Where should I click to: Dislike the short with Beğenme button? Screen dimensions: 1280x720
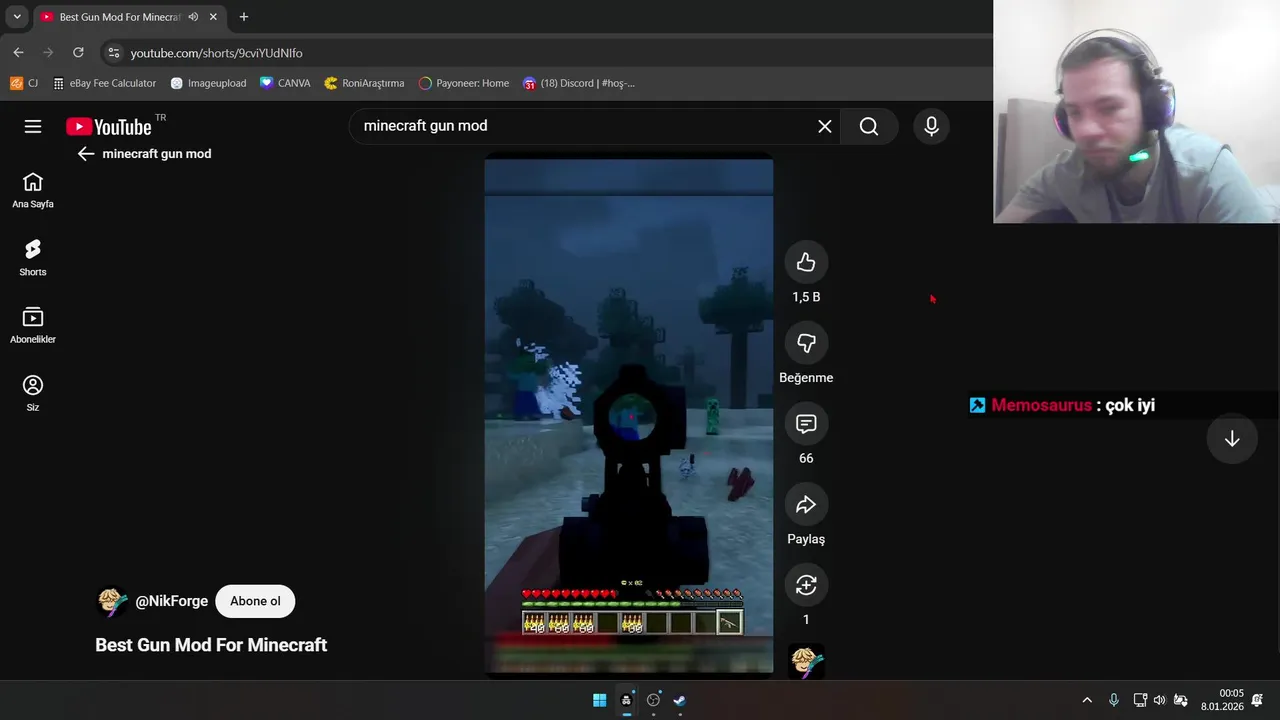(806, 343)
